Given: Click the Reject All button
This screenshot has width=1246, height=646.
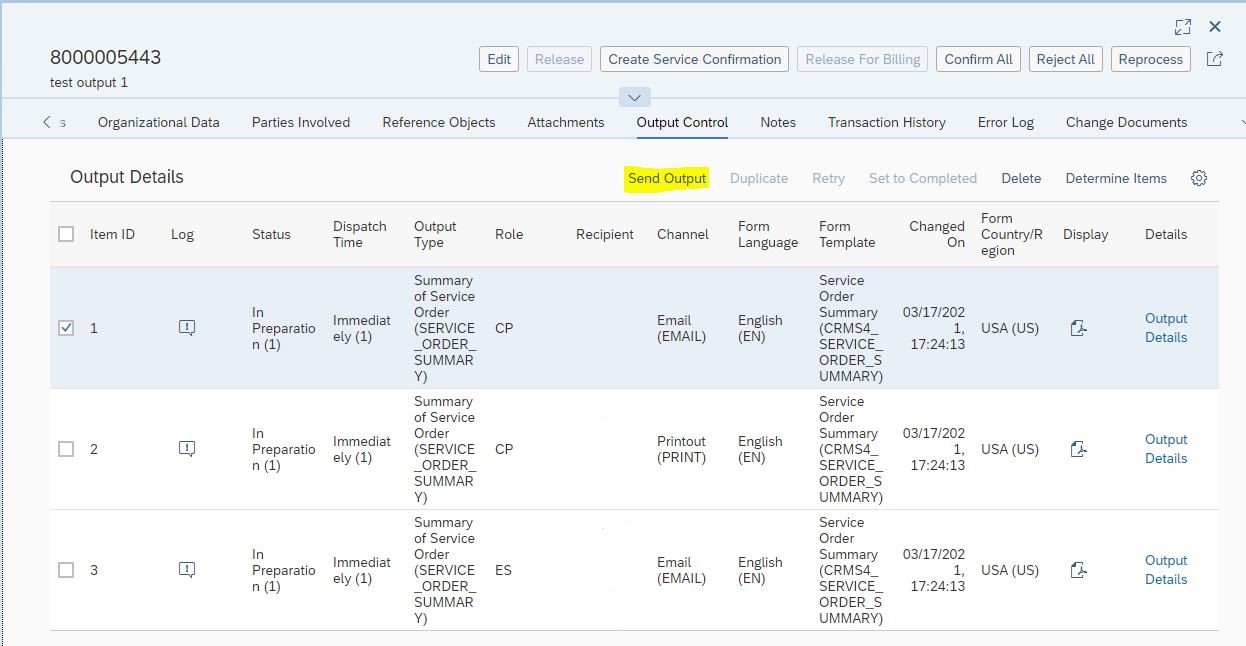Looking at the screenshot, I should [1066, 59].
